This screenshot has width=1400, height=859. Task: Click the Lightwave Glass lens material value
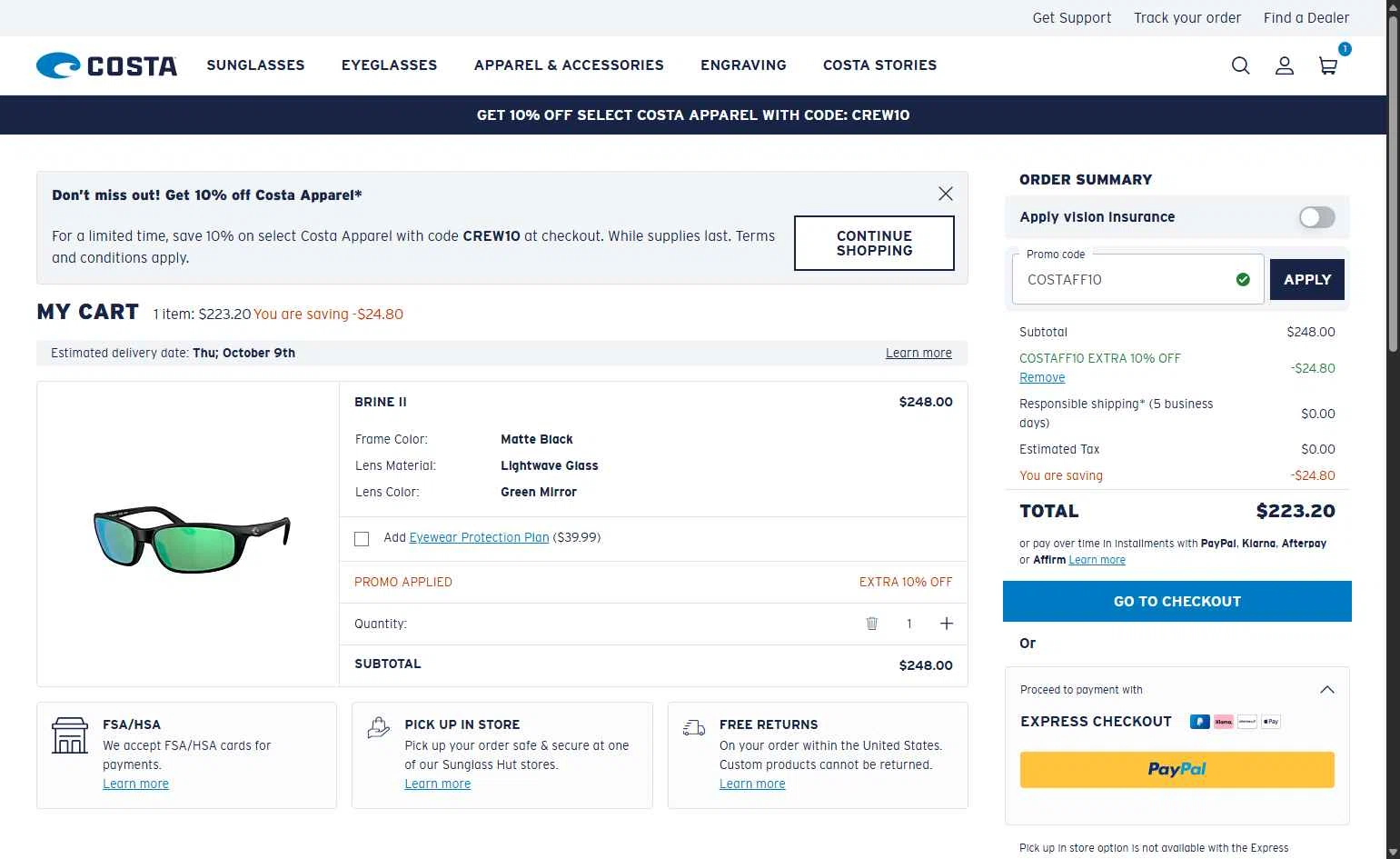pyautogui.click(x=550, y=465)
